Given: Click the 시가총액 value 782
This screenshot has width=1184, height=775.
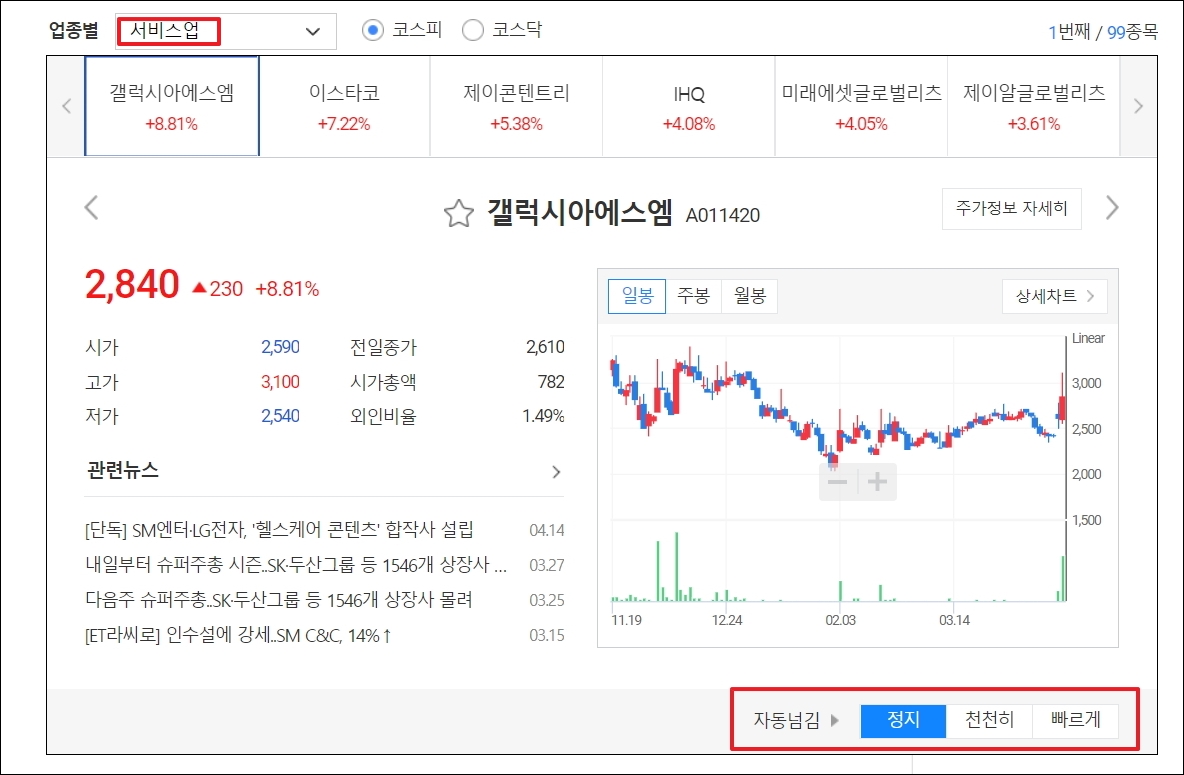Looking at the screenshot, I should pyautogui.click(x=551, y=382).
